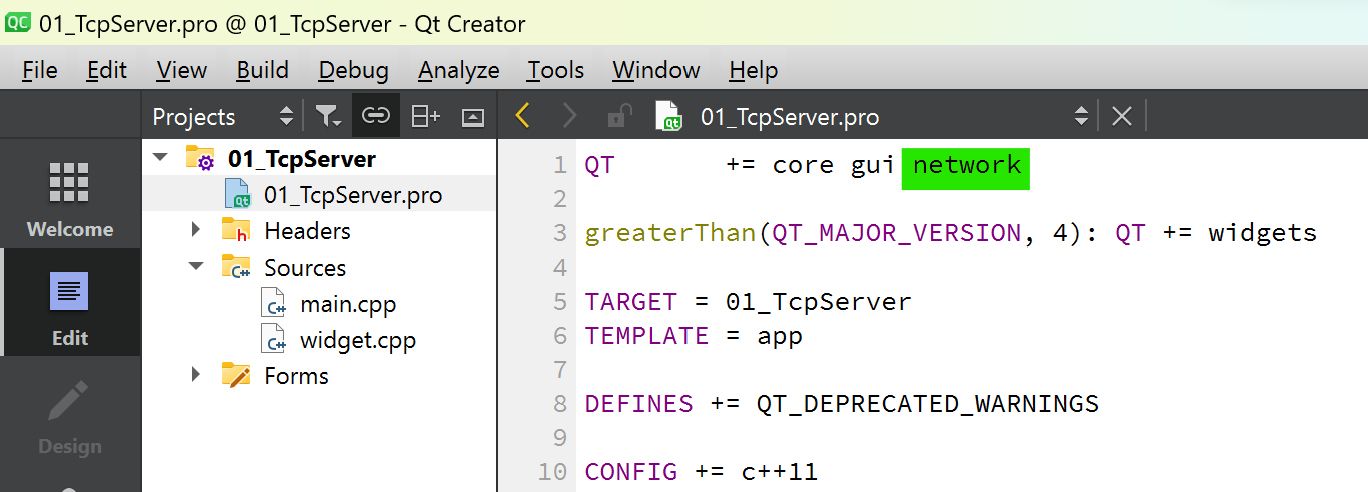Expand the Forms folder
Image resolution: width=1368 pixels, height=492 pixels.
pos(196,375)
